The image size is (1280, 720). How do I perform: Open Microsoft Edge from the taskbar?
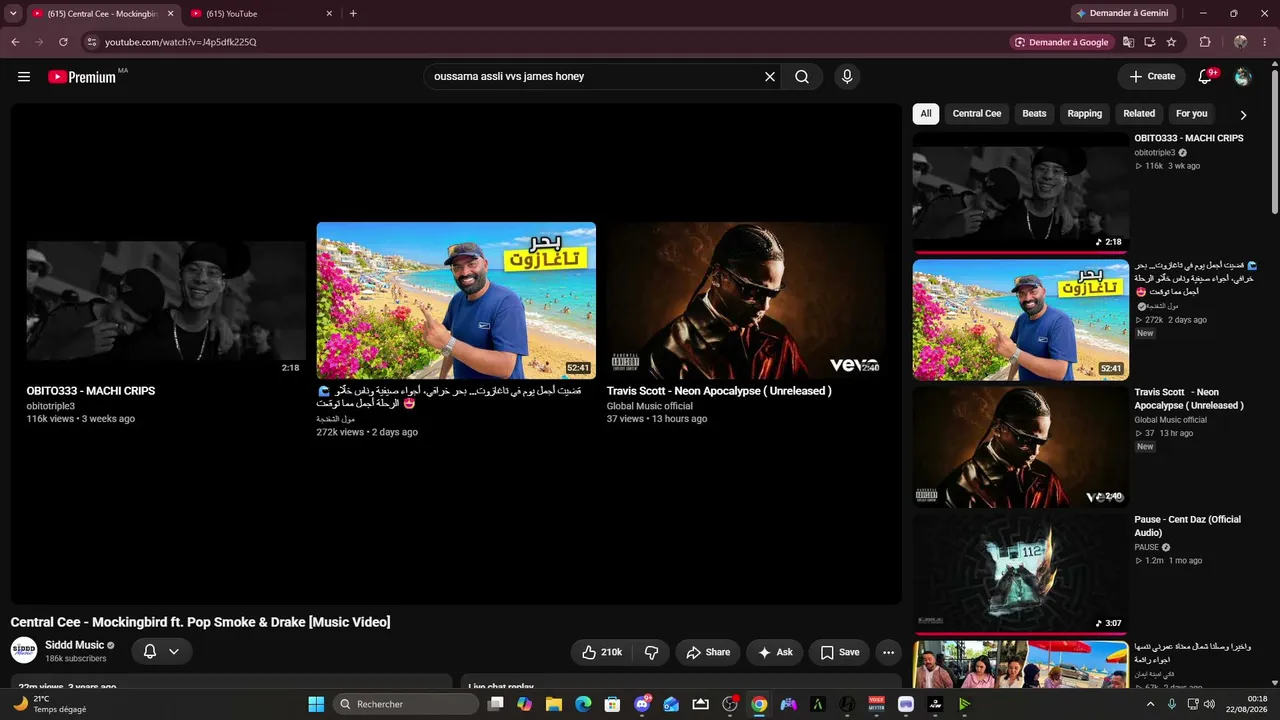tap(583, 704)
